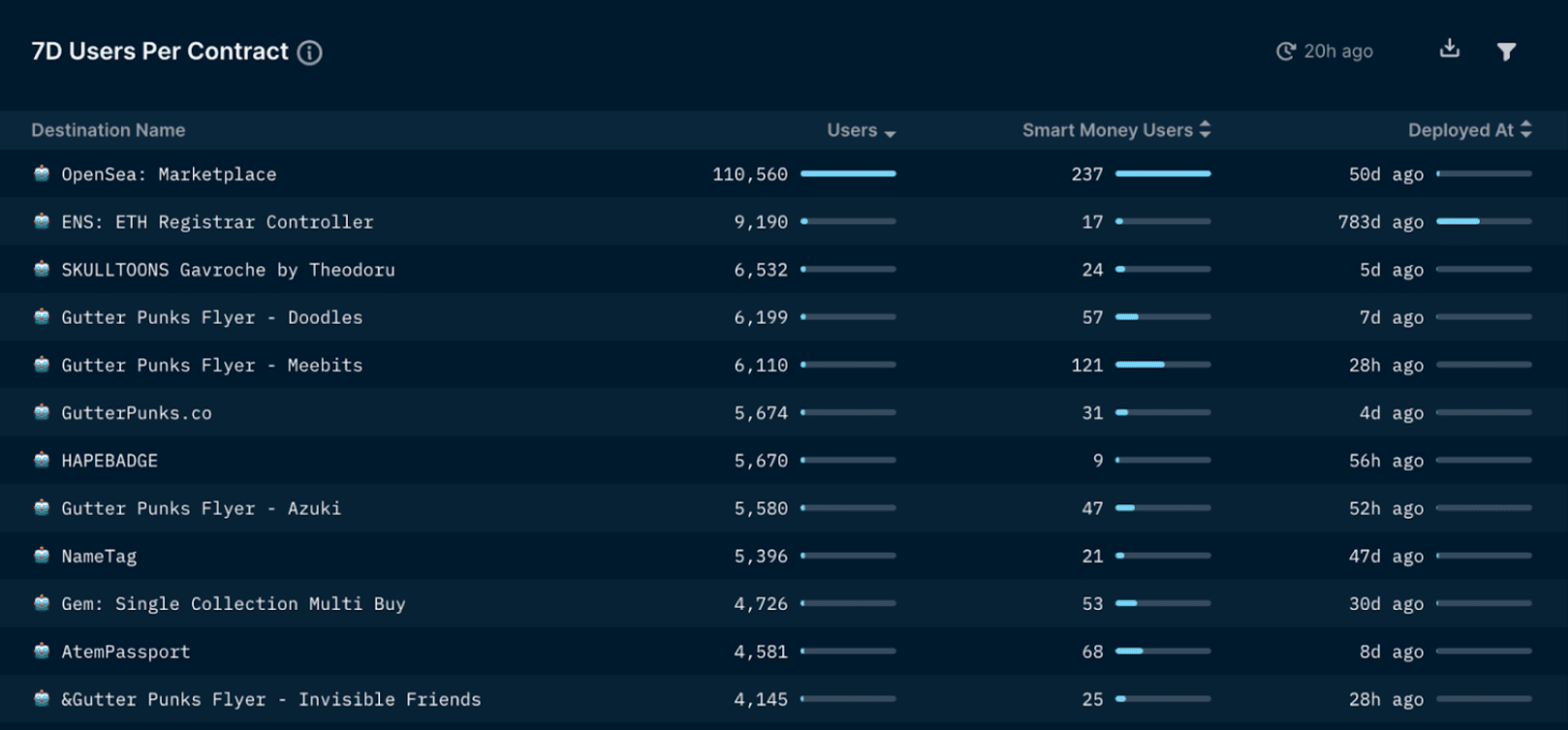Viewport: 1568px width, 730px height.
Task: Click the contract icon for Gutter Punks Flyer - Azuki
Action: pos(42,507)
